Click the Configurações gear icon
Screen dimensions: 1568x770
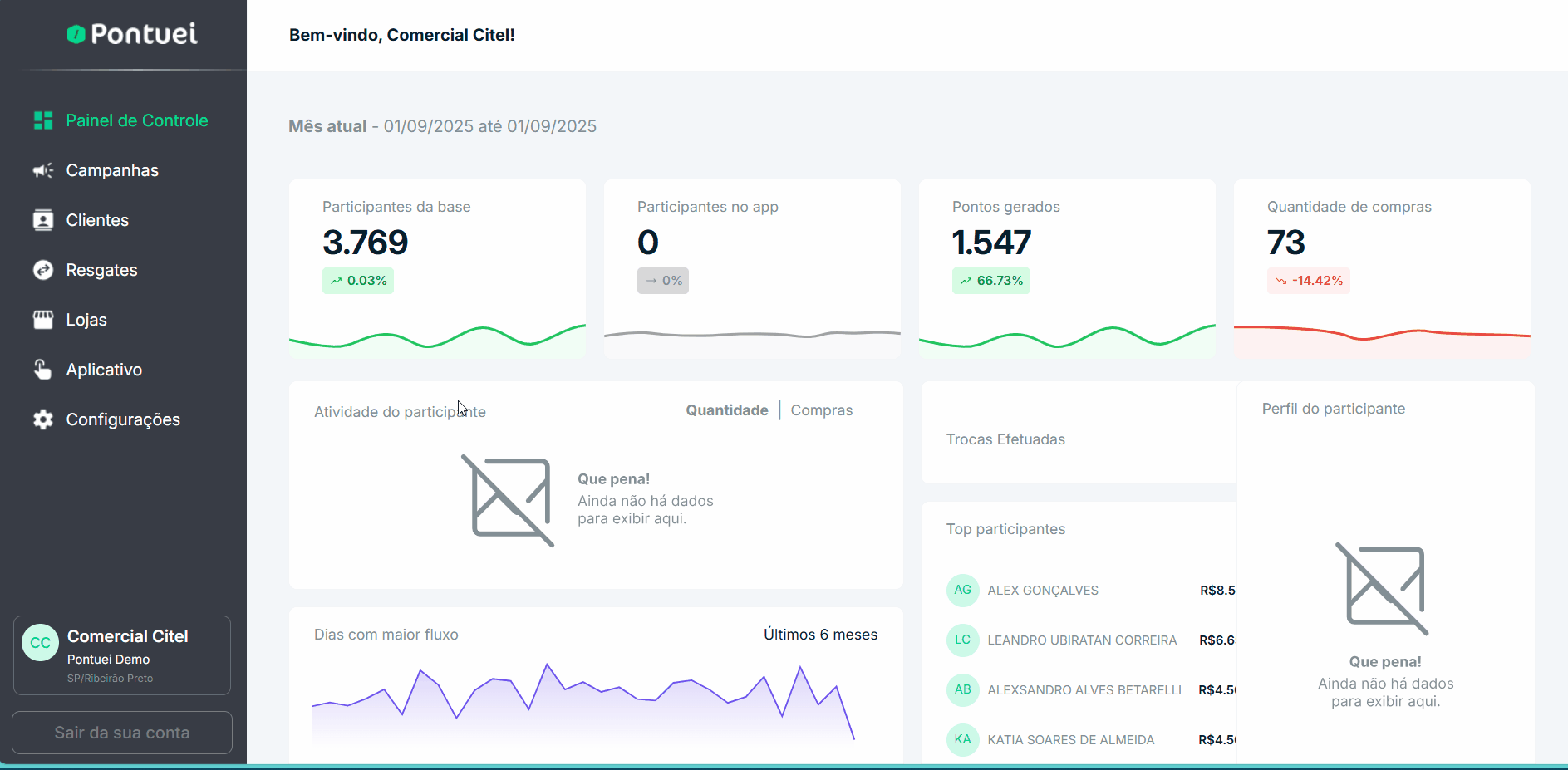(43, 419)
